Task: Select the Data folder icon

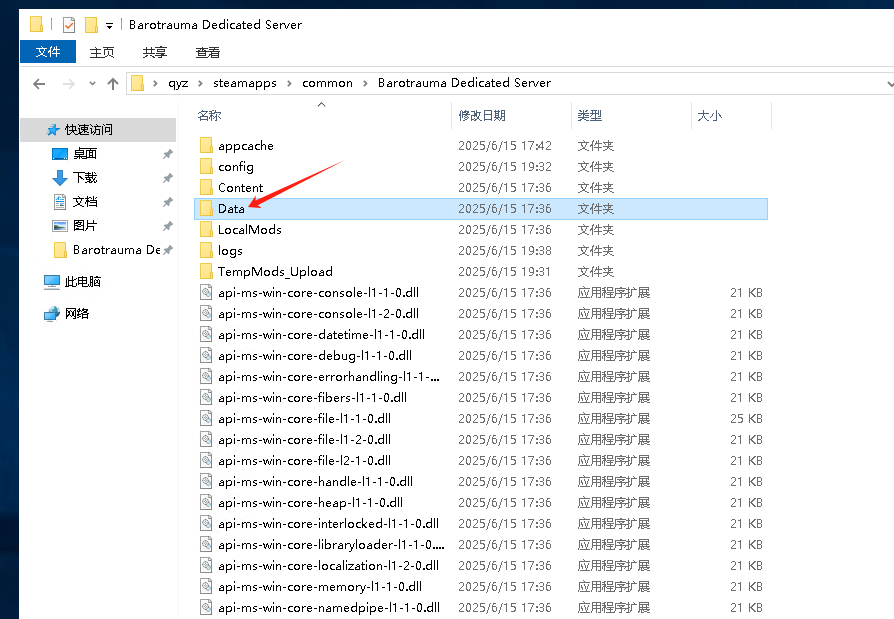Action: tap(206, 209)
